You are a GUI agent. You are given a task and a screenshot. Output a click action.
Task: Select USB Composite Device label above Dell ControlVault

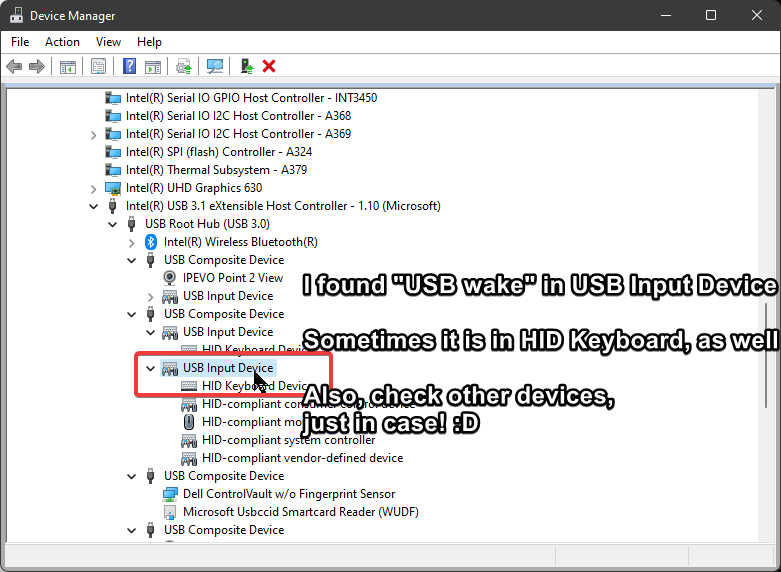pyautogui.click(x=224, y=476)
